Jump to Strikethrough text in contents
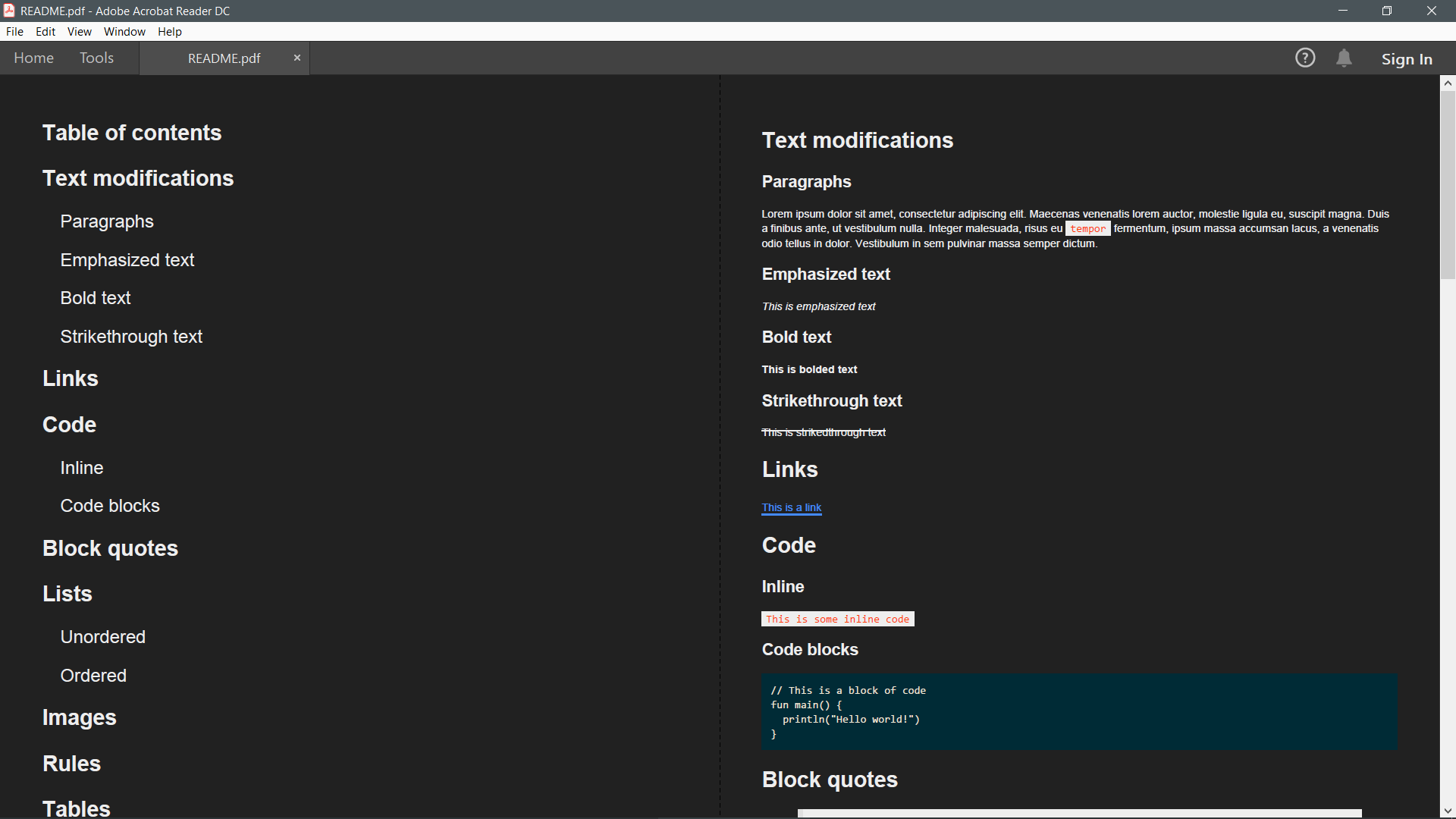Viewport: 1456px width, 819px height. 131,337
